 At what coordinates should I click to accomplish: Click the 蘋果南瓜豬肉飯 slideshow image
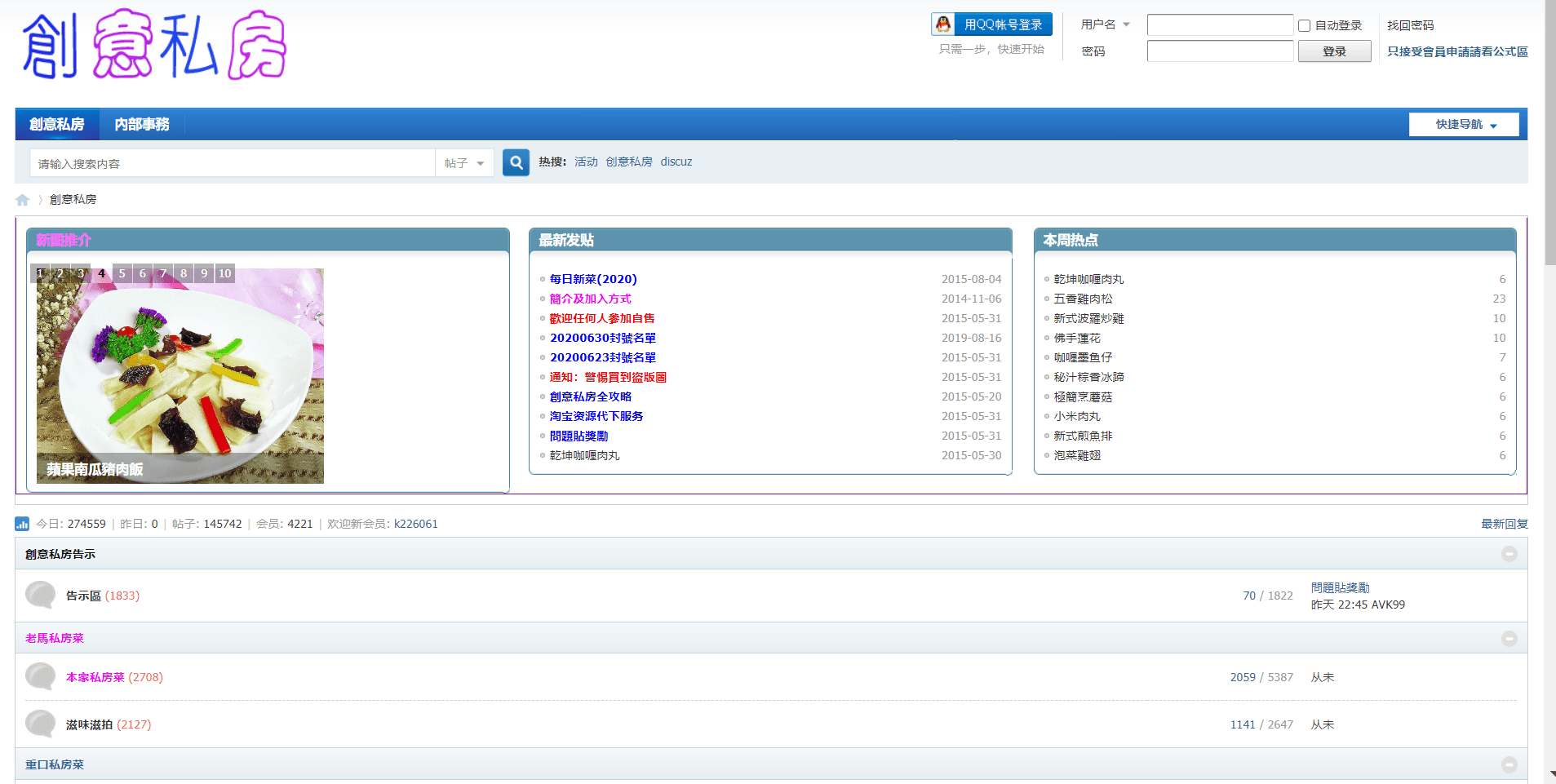(180, 376)
